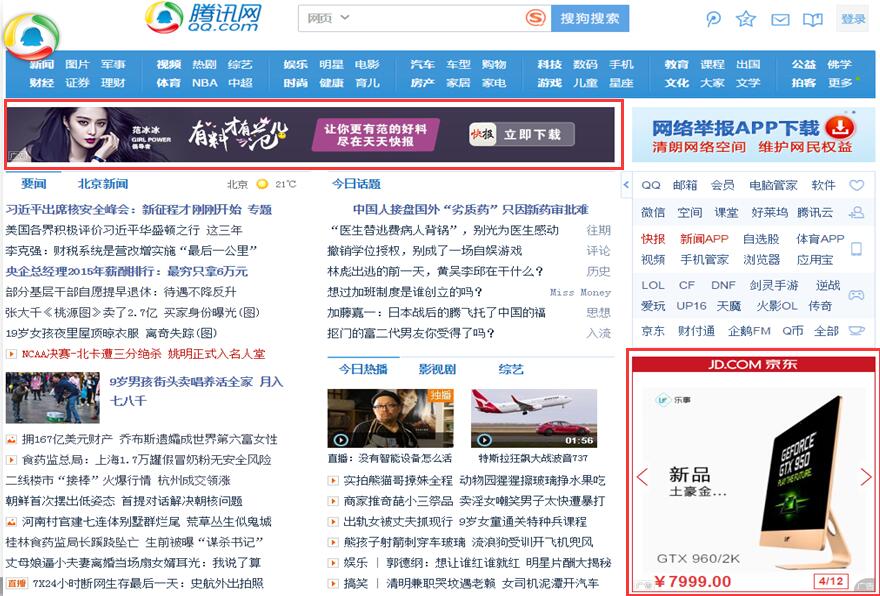Click the Sogou S icon in search box
Screen dimensions: 880x596
pyautogui.click(x=535, y=18)
